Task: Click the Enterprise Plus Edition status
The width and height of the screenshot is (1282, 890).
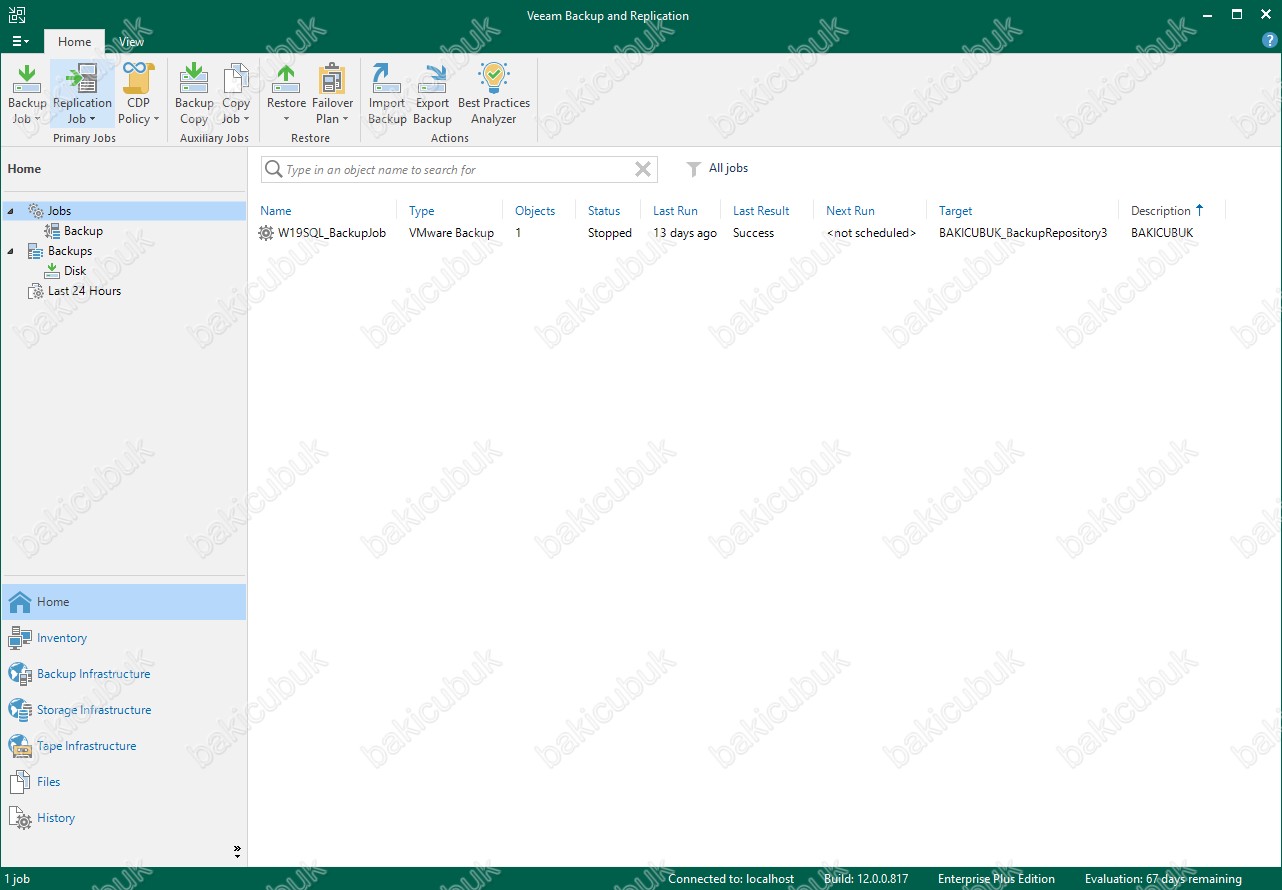Action: click(996, 879)
